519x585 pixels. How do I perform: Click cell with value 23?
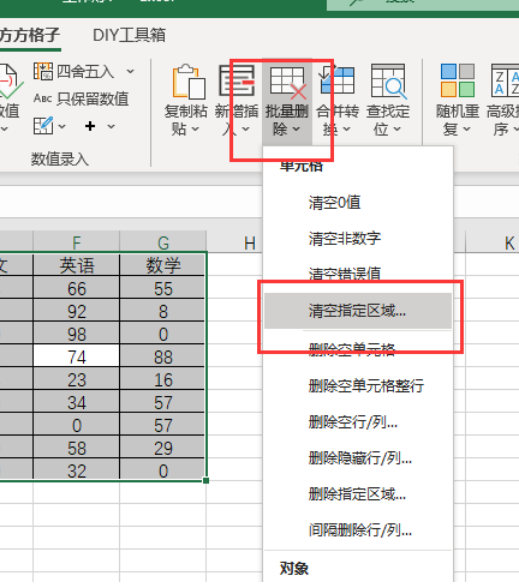(x=76, y=379)
